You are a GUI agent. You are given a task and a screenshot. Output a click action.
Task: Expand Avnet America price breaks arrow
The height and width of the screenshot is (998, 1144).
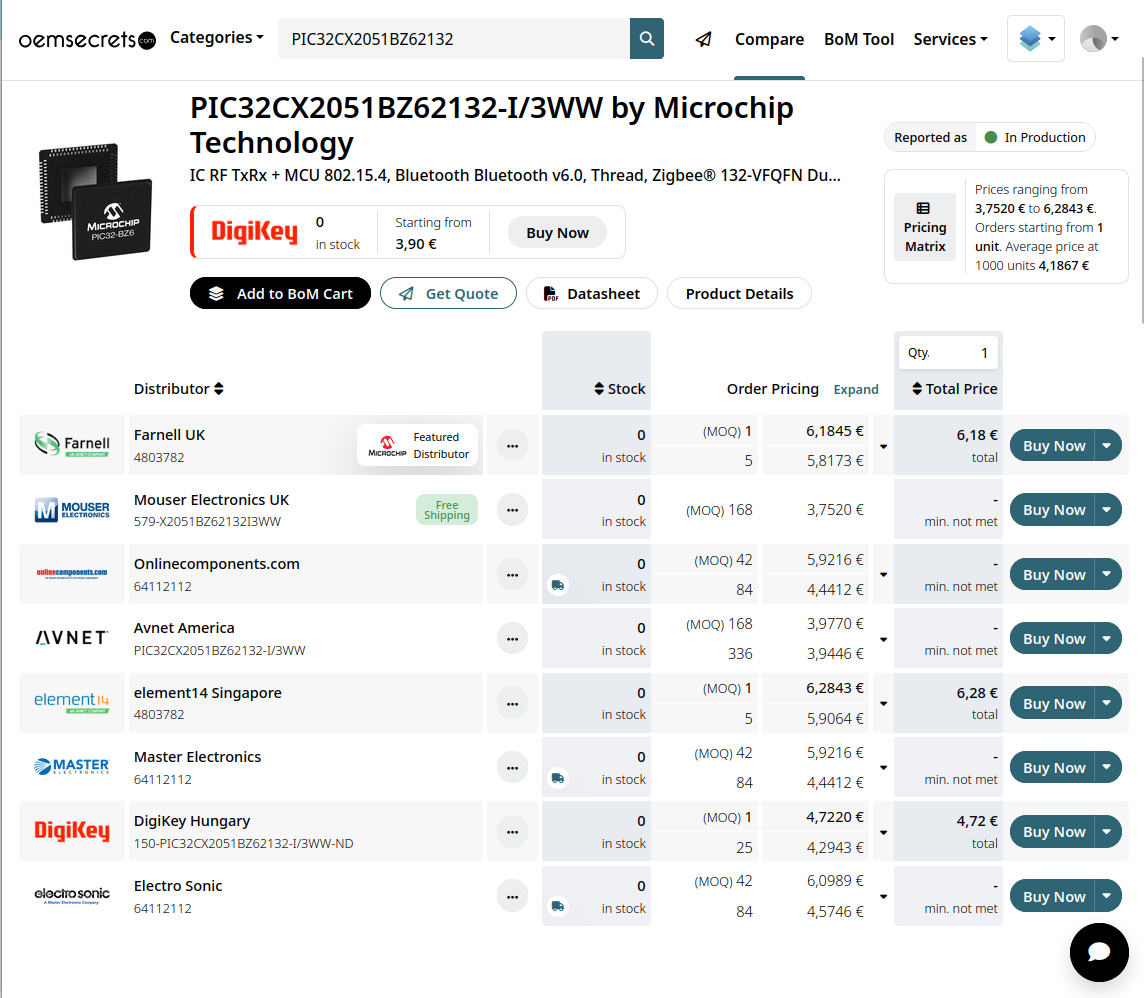point(883,640)
